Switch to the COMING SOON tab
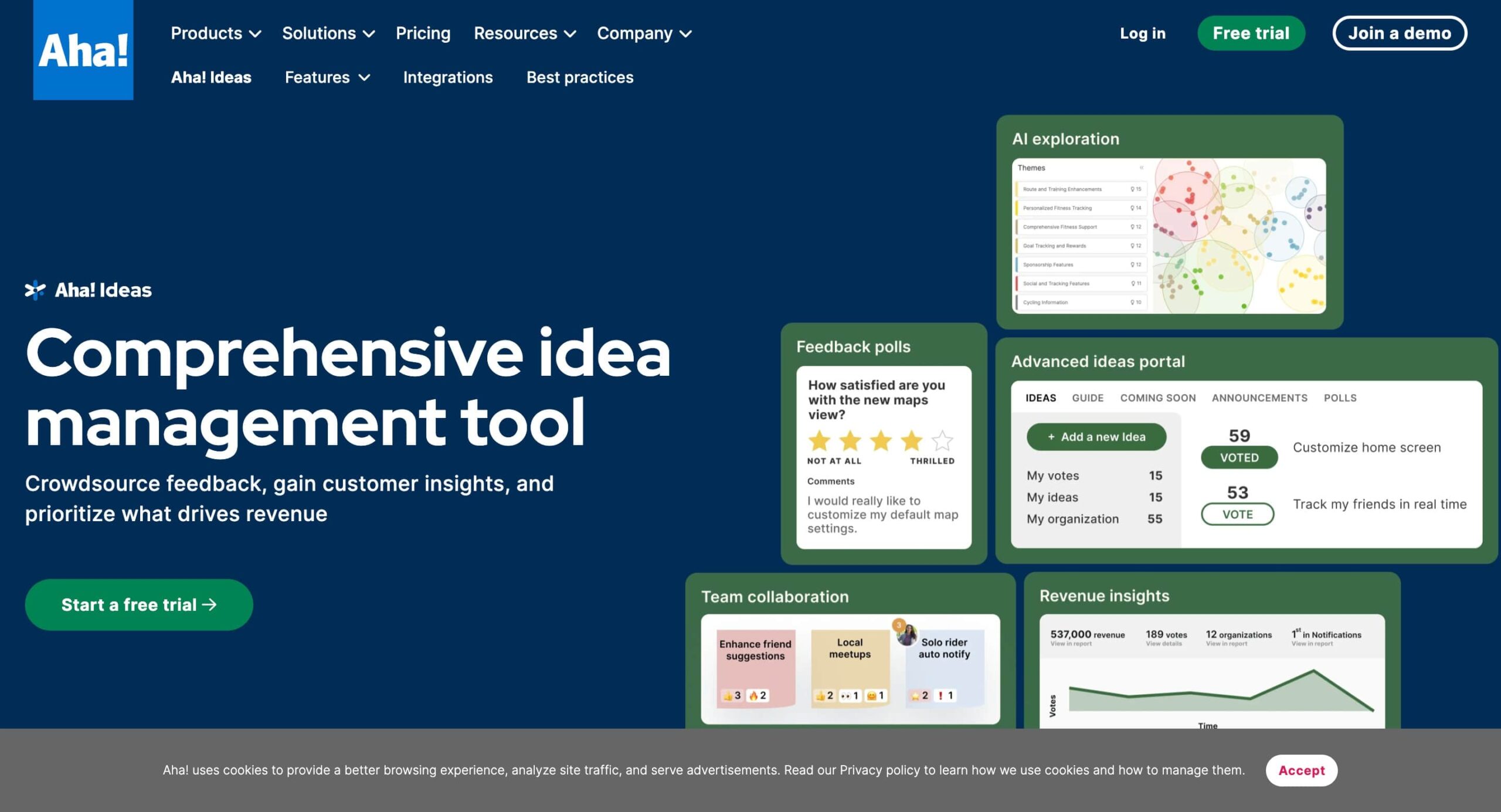 [1157, 397]
